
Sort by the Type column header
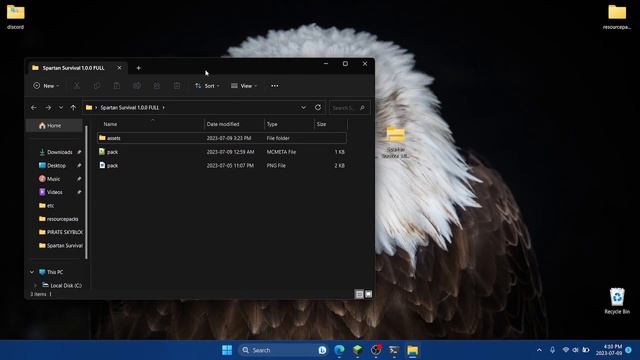pyautogui.click(x=289, y=124)
